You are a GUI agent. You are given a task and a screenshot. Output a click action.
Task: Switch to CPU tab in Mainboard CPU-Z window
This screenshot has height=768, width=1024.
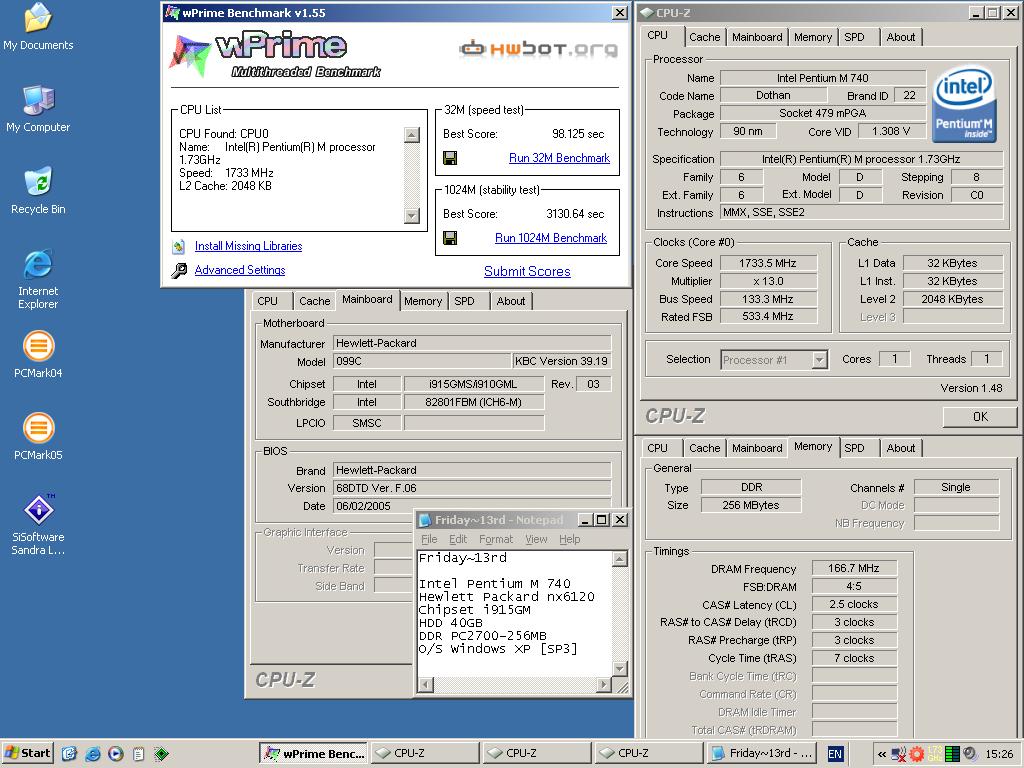(267, 301)
